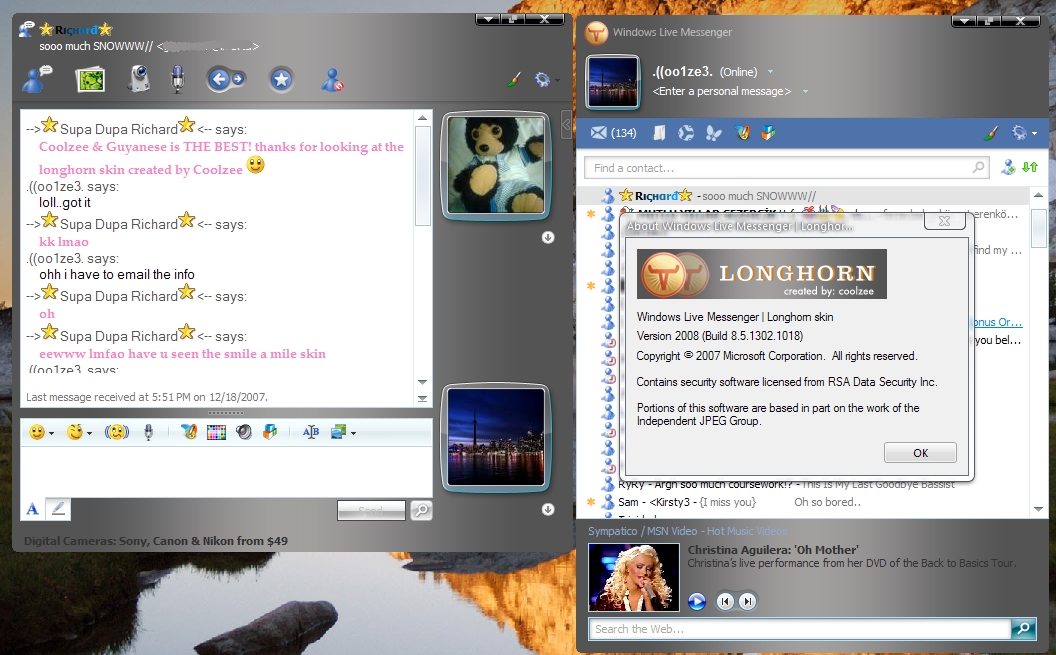Record a voice clip with small microphone
The height and width of the screenshot is (655, 1056).
tap(148, 432)
